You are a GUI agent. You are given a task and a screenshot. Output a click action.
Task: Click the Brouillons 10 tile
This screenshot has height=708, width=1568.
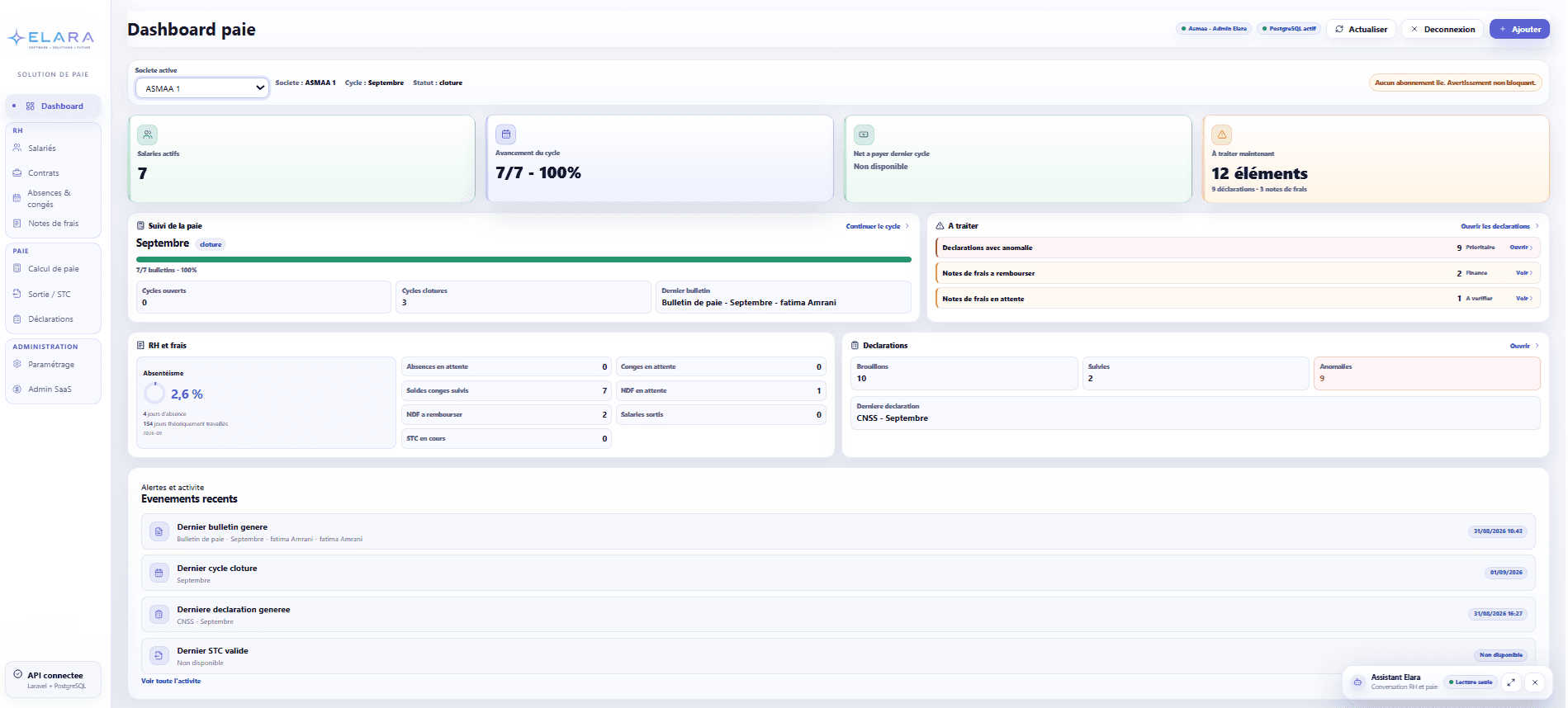[x=964, y=373]
